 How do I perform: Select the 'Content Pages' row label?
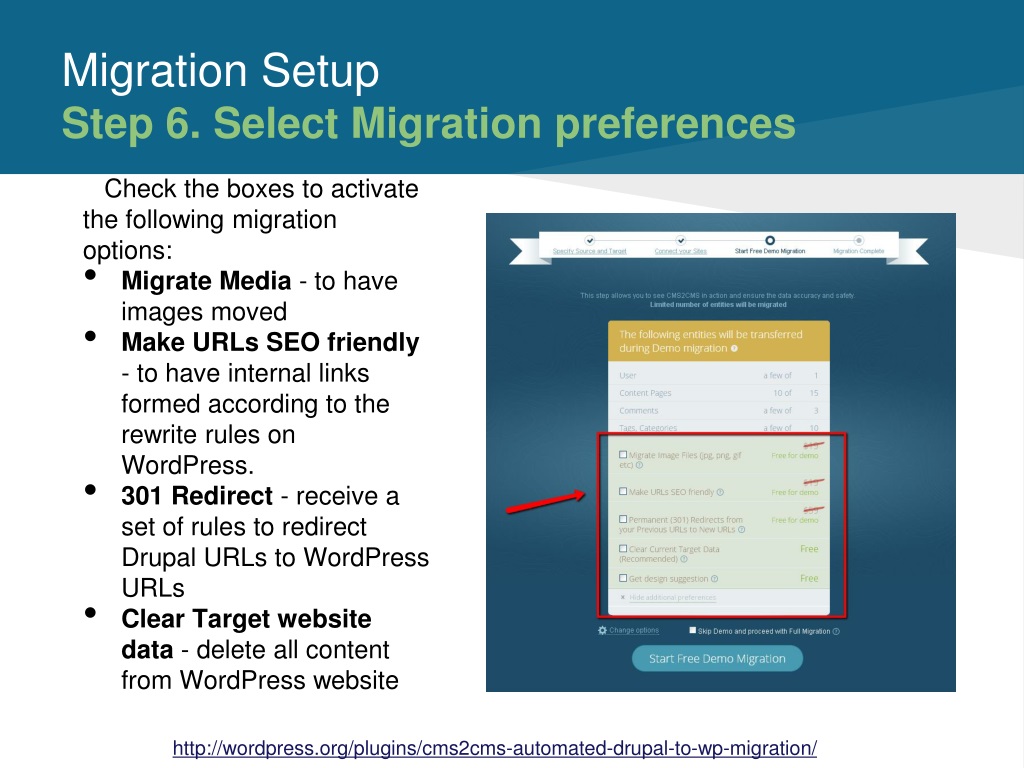coord(645,393)
